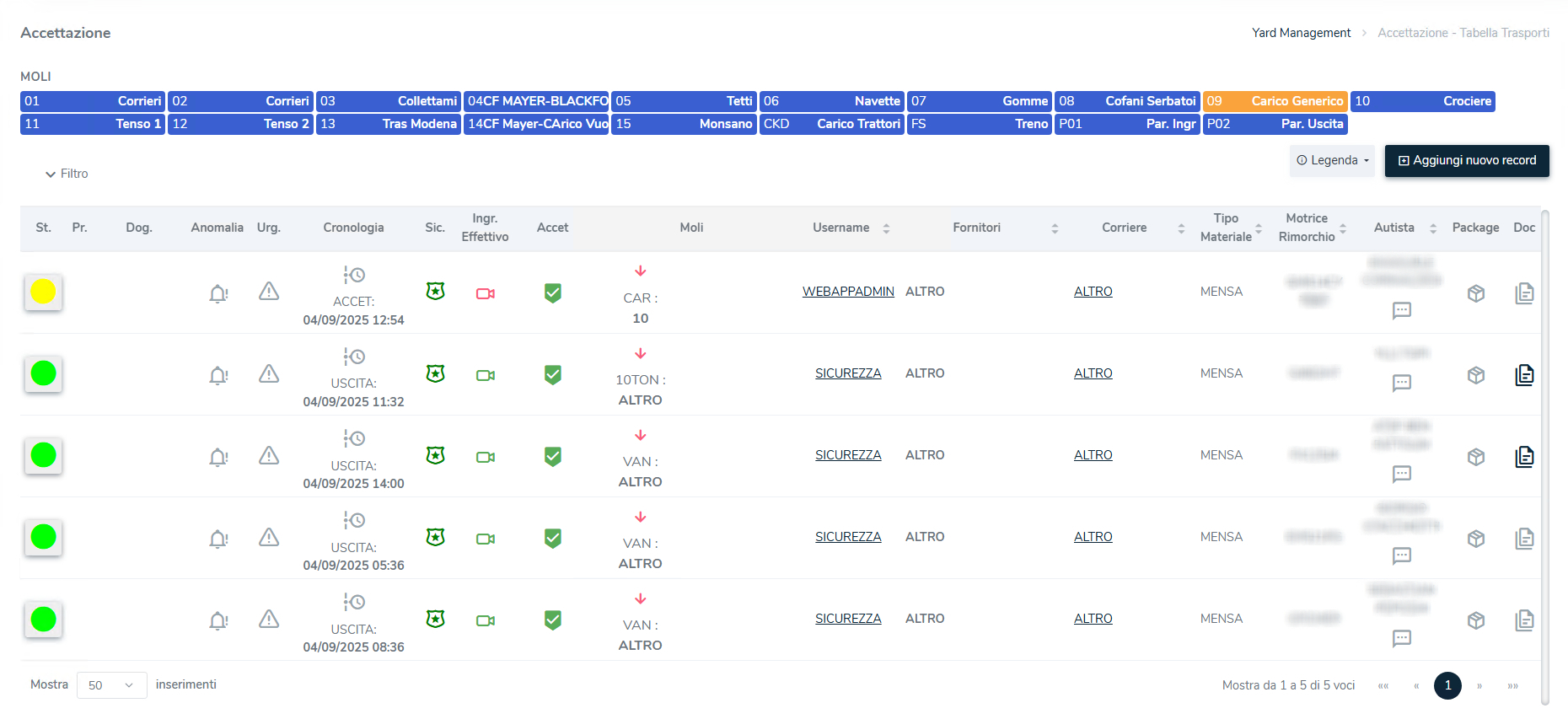Open the document icon in third row
The image size is (1568, 719).
(1524, 456)
